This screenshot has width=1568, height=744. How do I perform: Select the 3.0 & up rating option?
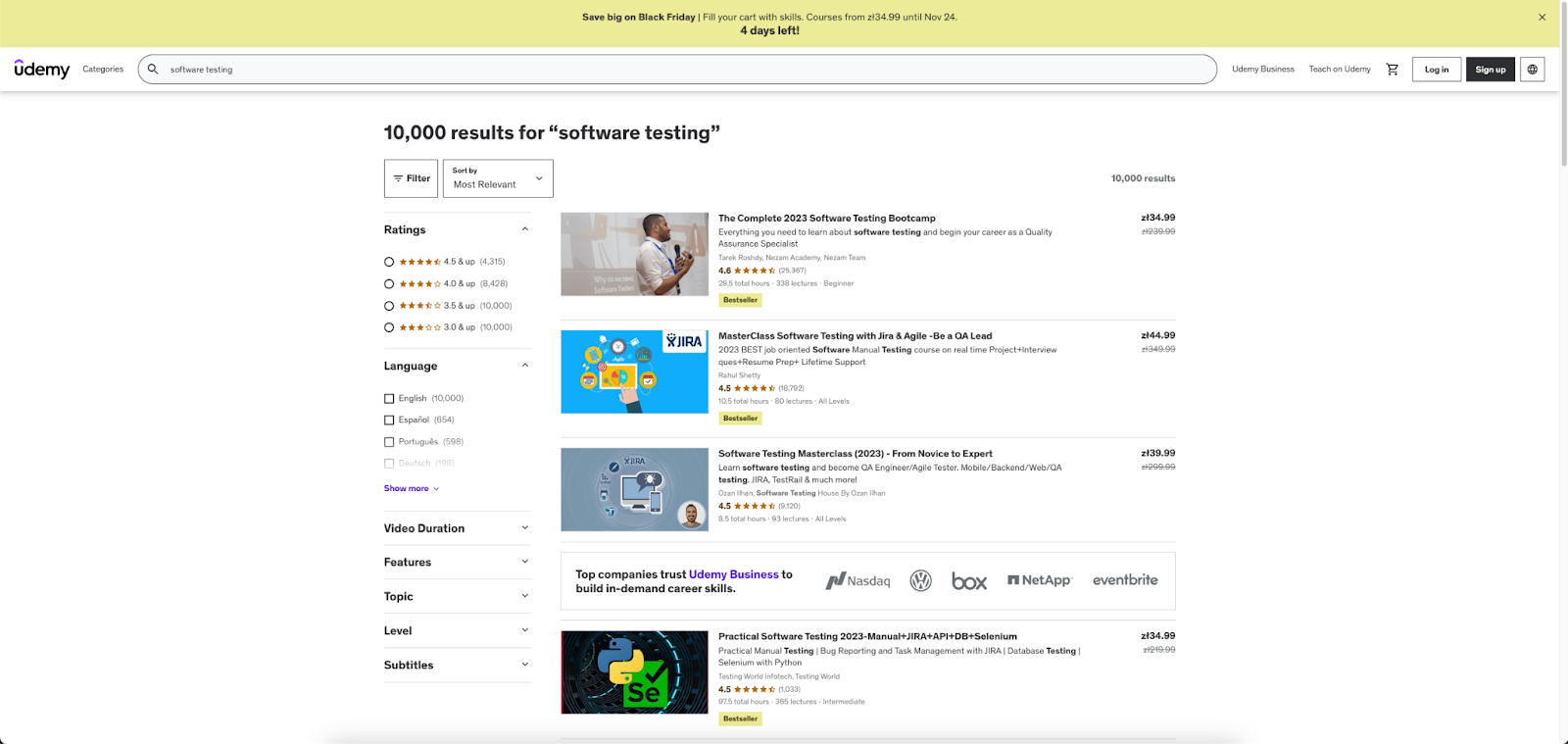pos(389,327)
